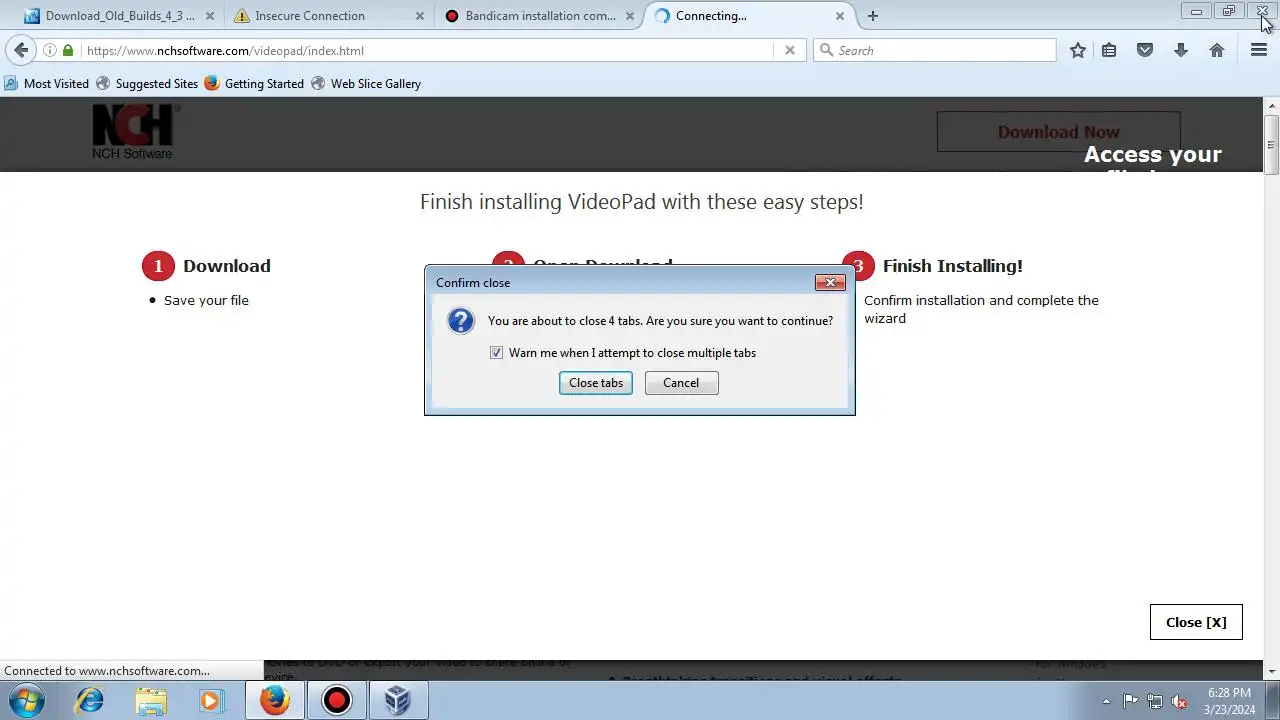The width and height of the screenshot is (1280, 720).
Task: Open Action Center flag icon
Action: pos(1130,701)
